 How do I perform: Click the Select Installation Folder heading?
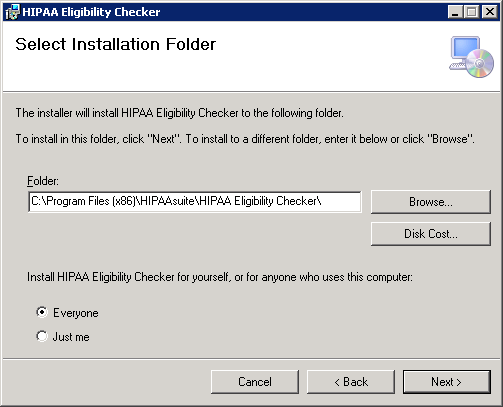[116, 44]
